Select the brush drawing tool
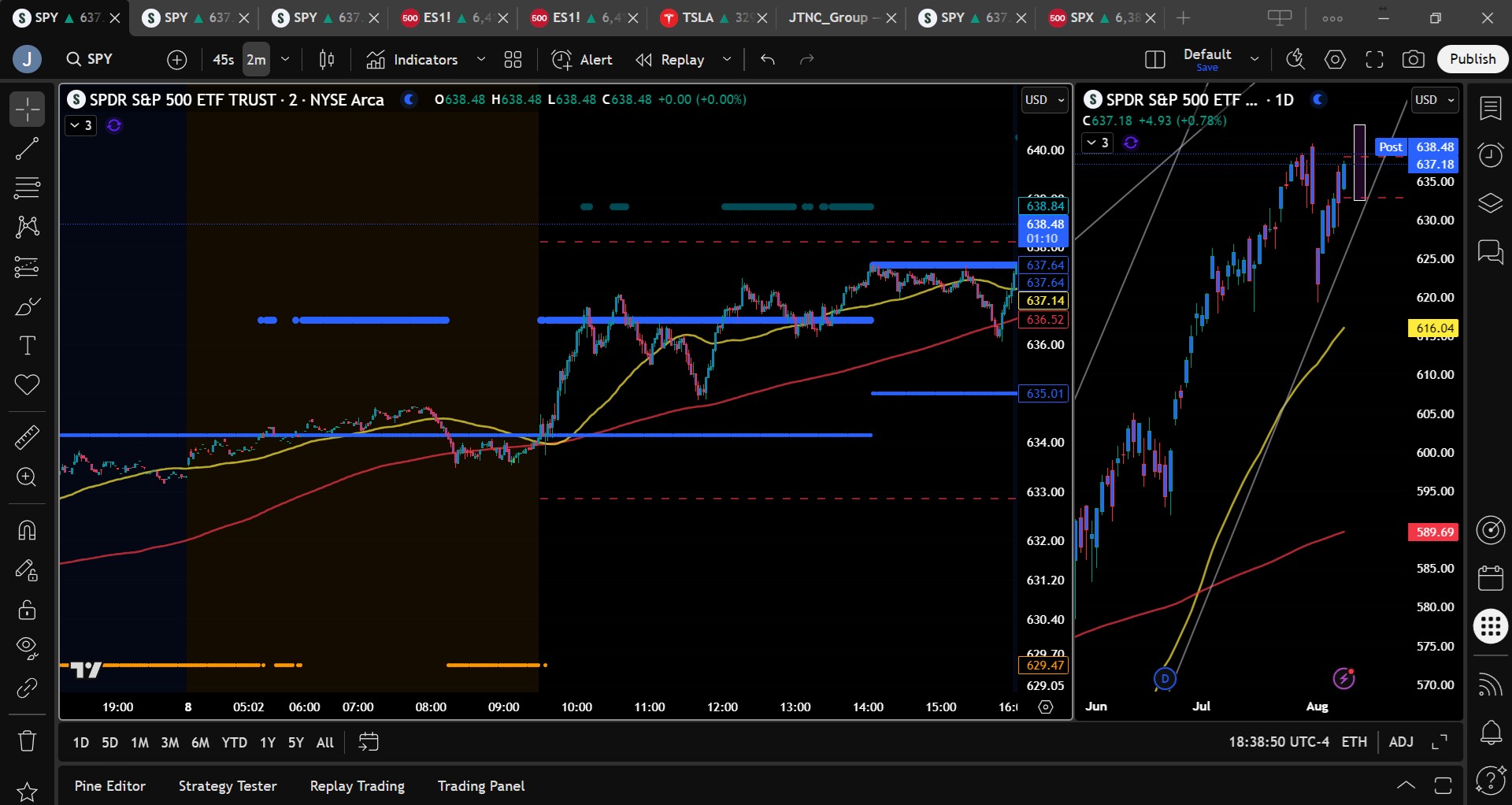 coord(27,306)
